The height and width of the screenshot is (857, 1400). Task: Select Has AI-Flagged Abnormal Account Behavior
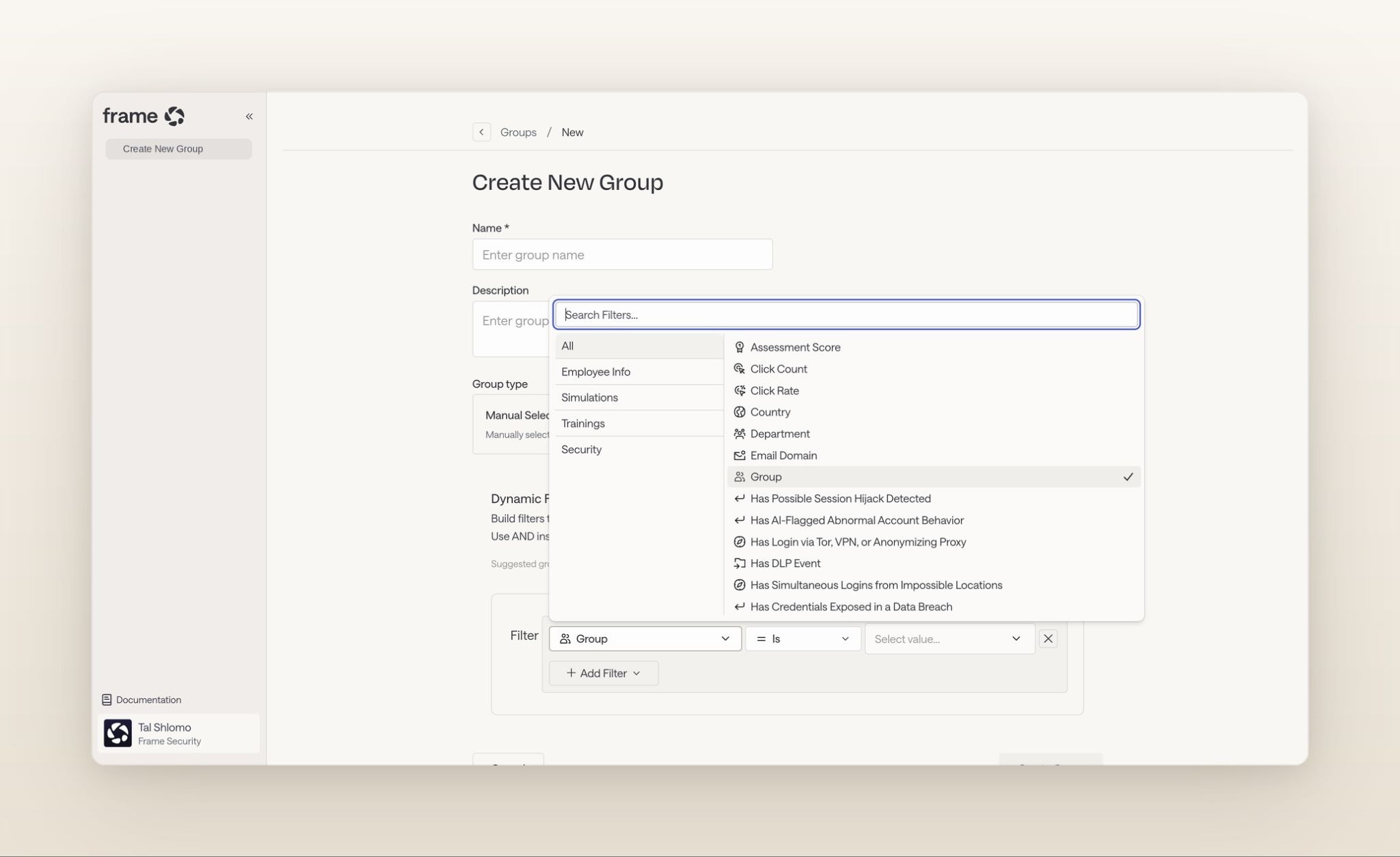click(x=934, y=520)
